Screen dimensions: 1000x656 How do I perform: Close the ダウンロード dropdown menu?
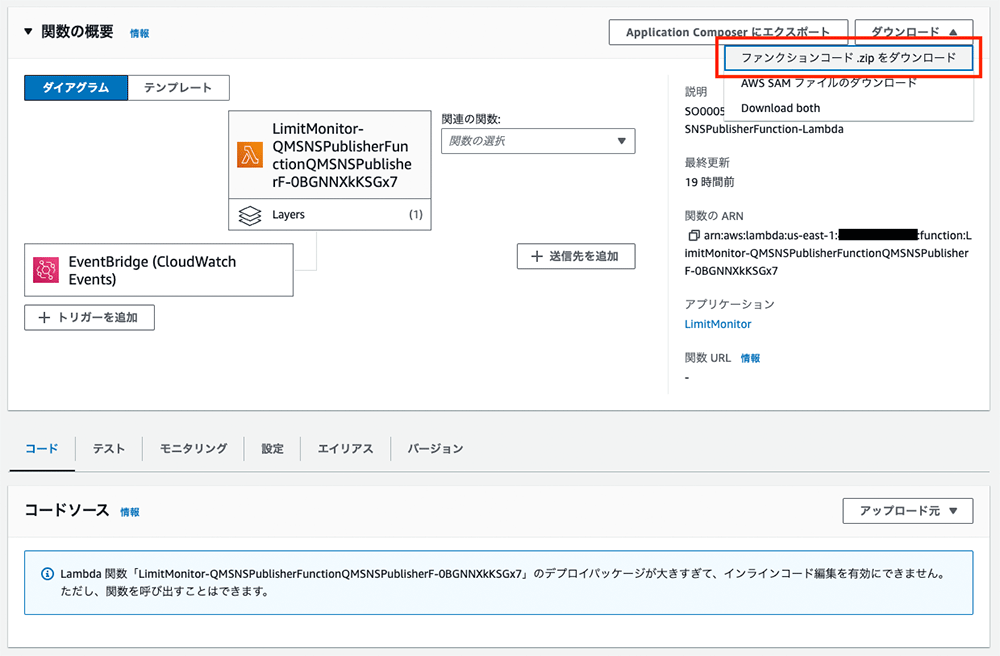click(914, 31)
